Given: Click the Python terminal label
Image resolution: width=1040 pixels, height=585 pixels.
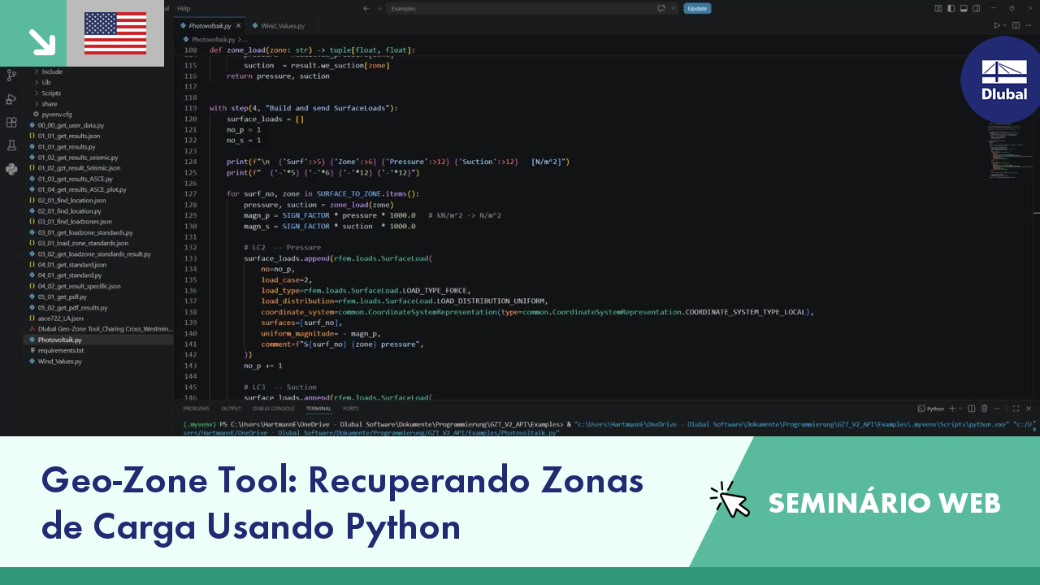Looking at the screenshot, I should (x=931, y=409).
